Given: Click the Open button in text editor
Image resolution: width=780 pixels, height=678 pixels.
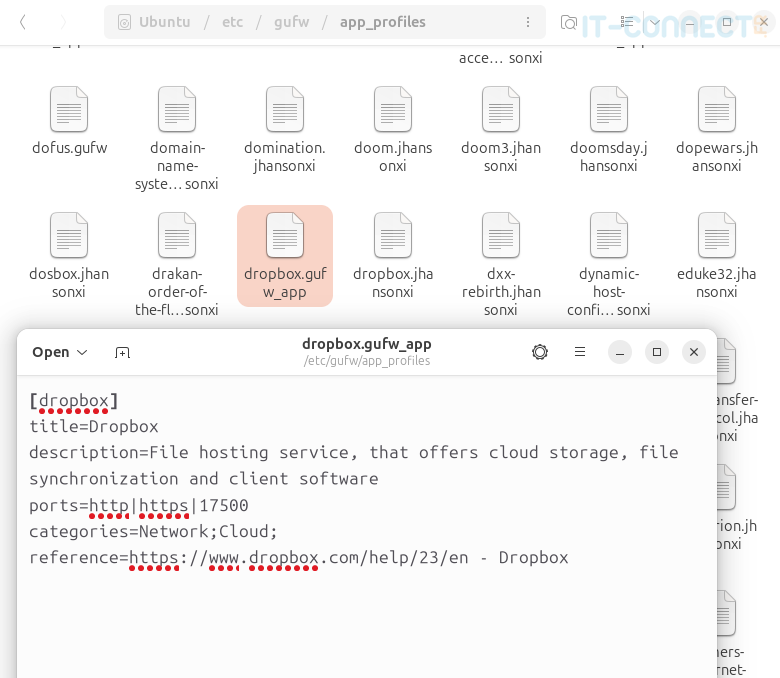Looking at the screenshot, I should pyautogui.click(x=51, y=352).
